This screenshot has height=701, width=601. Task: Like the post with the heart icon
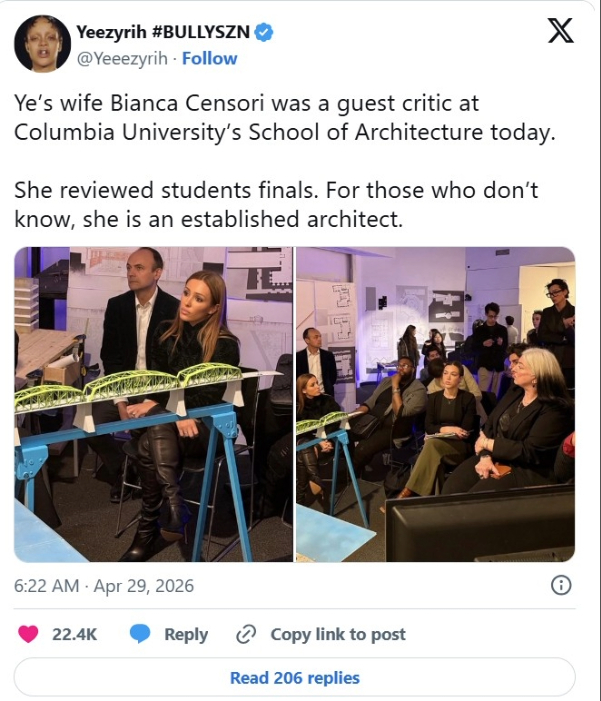28,634
